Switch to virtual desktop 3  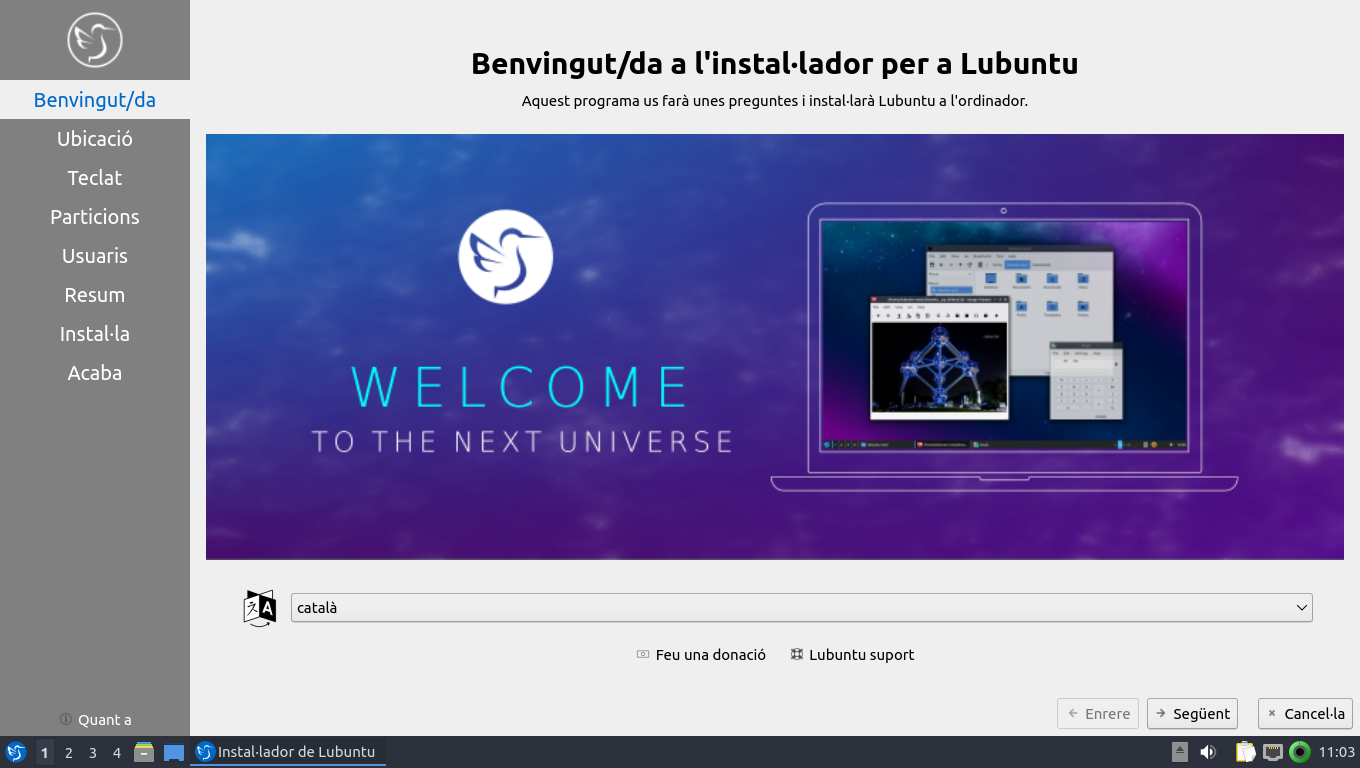(x=93, y=752)
